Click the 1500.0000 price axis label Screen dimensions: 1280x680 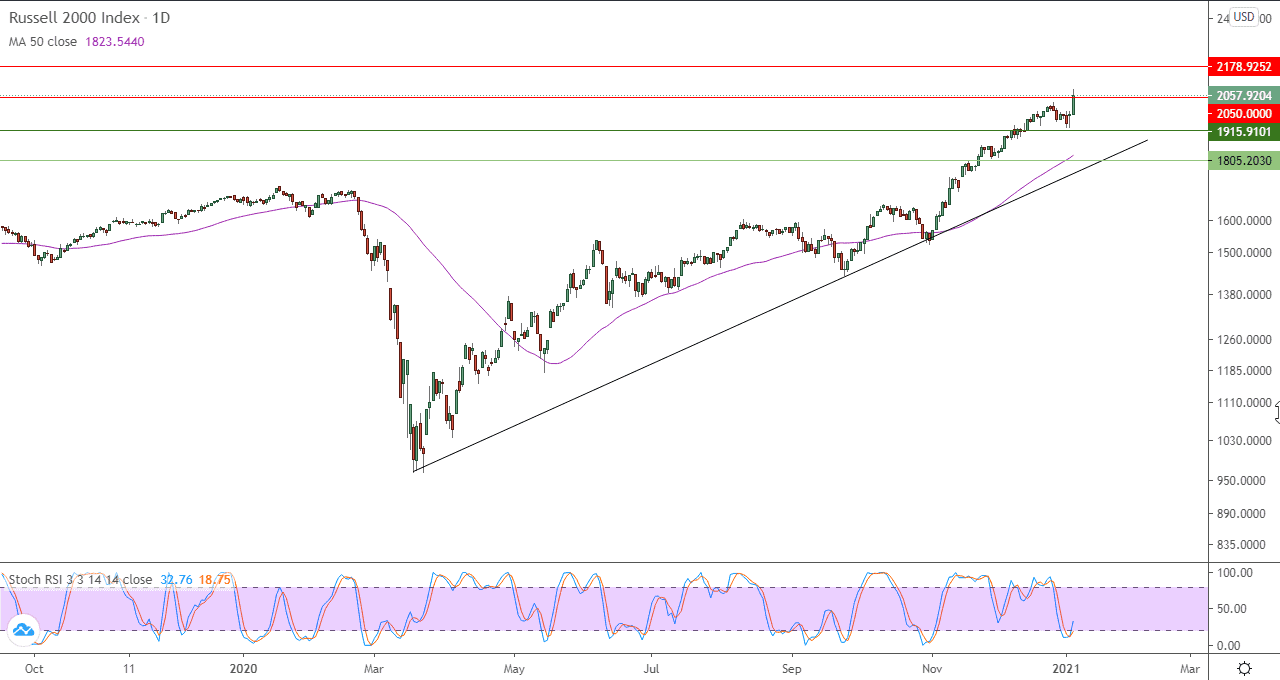click(x=1244, y=253)
